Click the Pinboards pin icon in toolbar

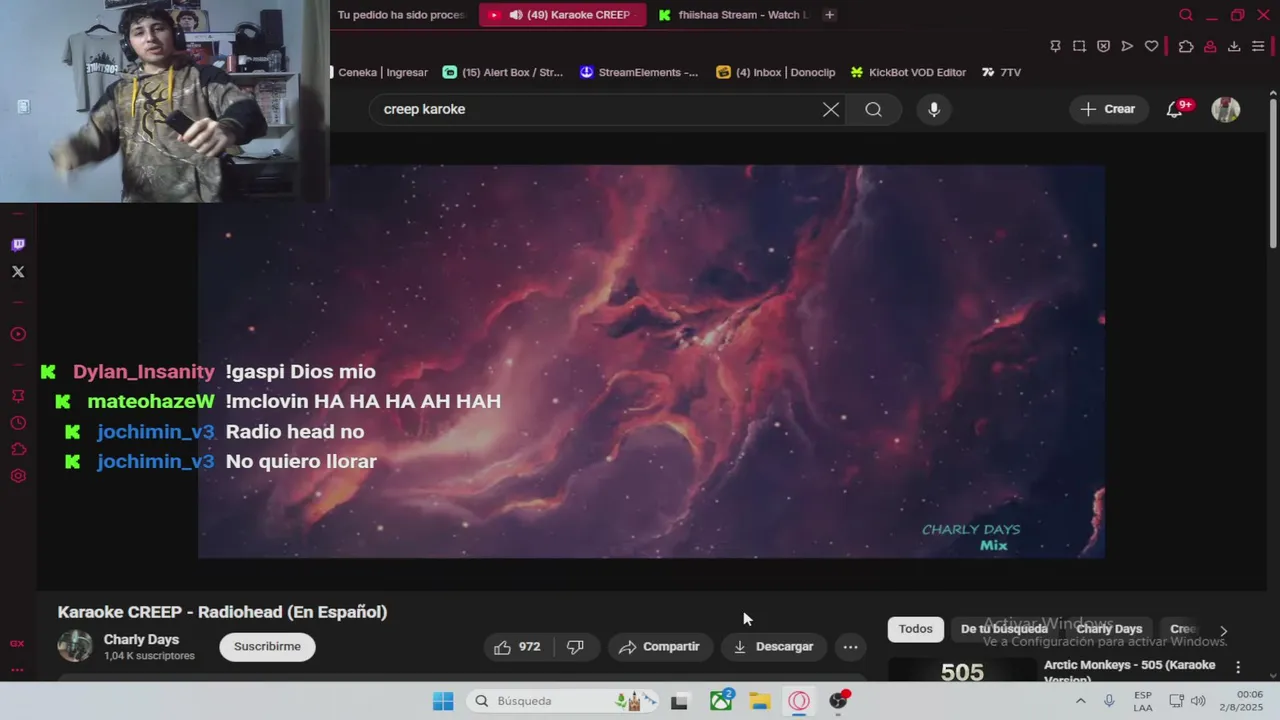[1055, 46]
